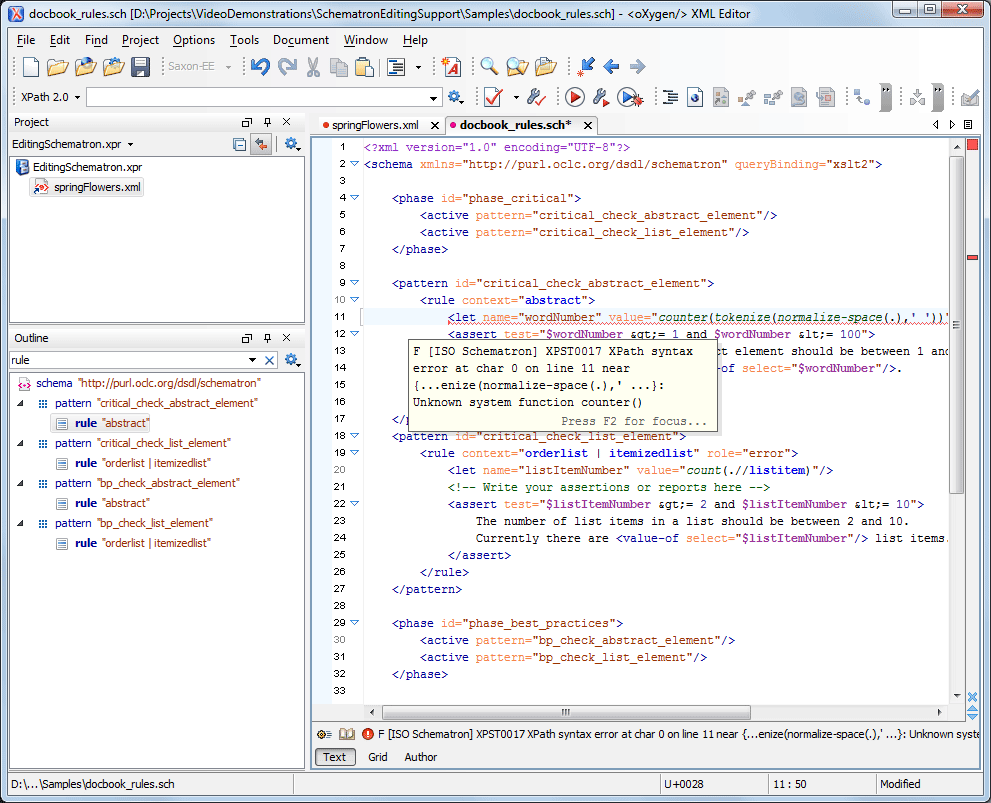This screenshot has width=991, height=803.
Task: Click the Open file folder icon
Action: pyautogui.click(x=58, y=66)
